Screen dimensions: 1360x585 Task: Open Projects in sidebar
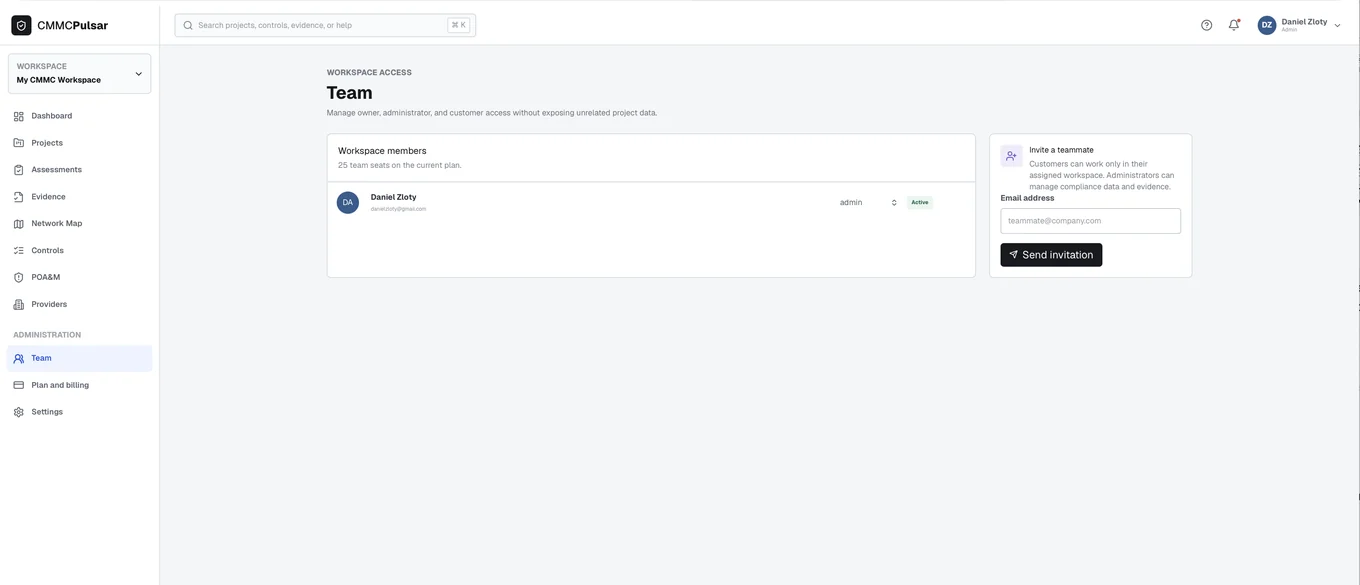pos(79,143)
